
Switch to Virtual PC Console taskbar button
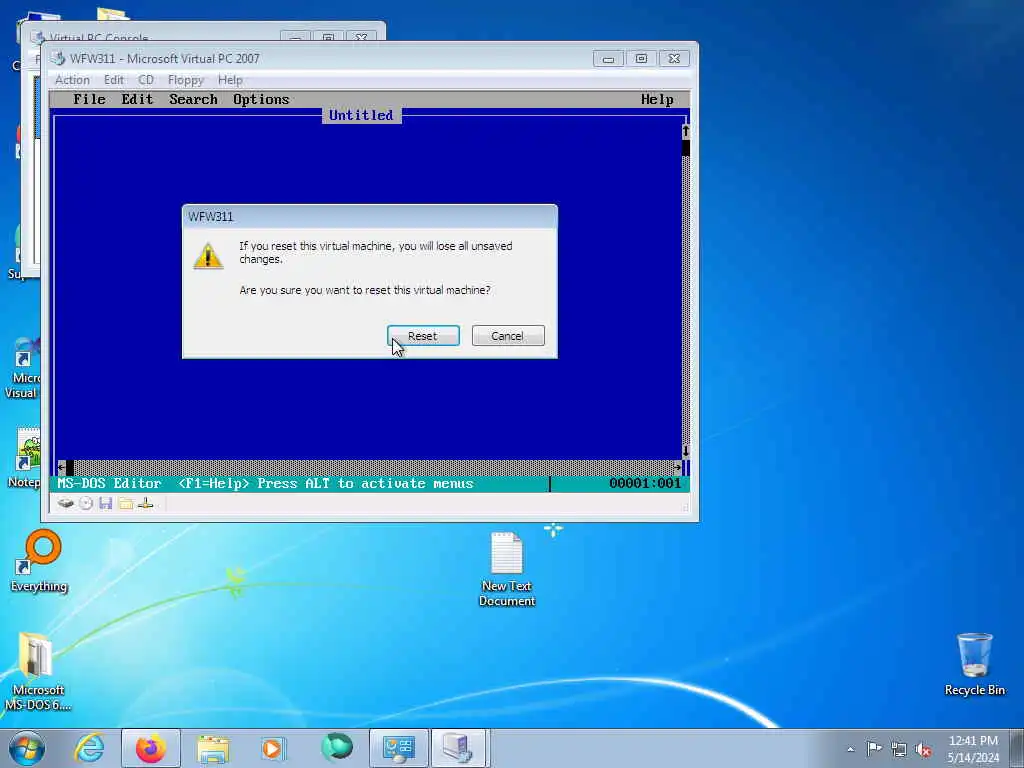398,748
